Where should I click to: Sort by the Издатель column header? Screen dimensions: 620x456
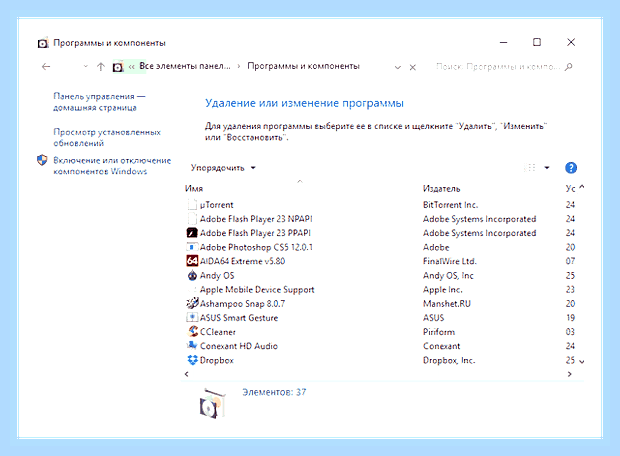(441, 189)
